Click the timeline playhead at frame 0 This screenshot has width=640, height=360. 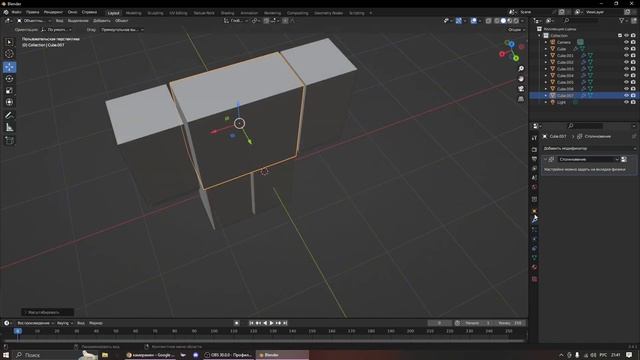coord(18,331)
